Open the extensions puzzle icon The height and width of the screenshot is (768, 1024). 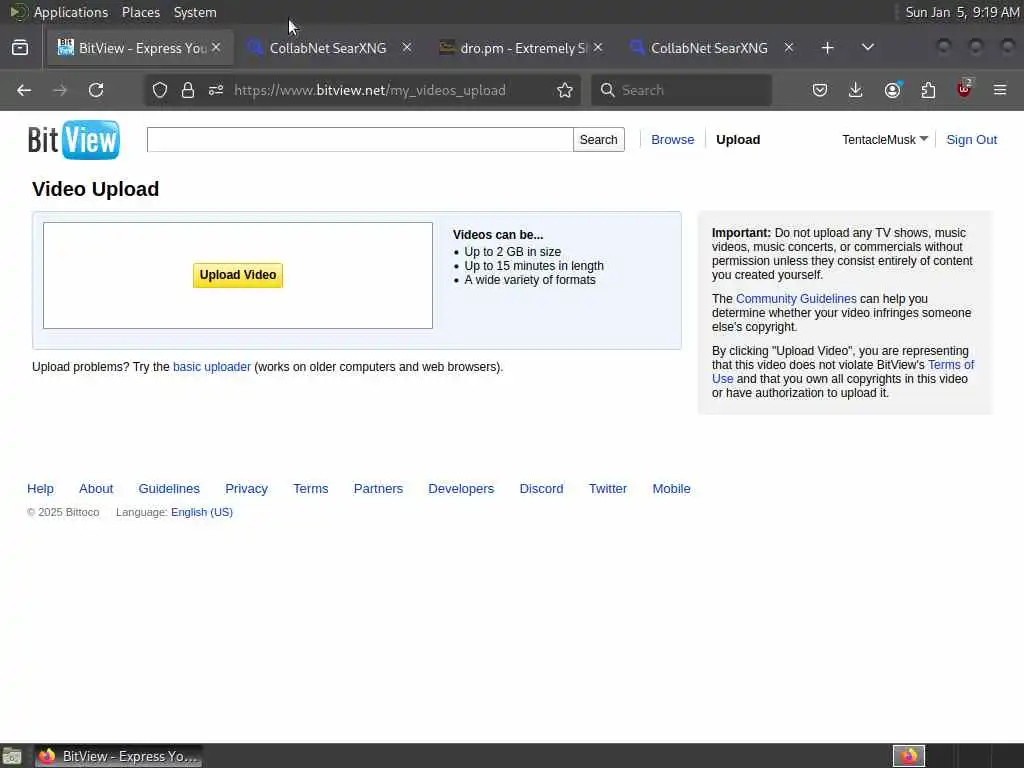(x=928, y=90)
